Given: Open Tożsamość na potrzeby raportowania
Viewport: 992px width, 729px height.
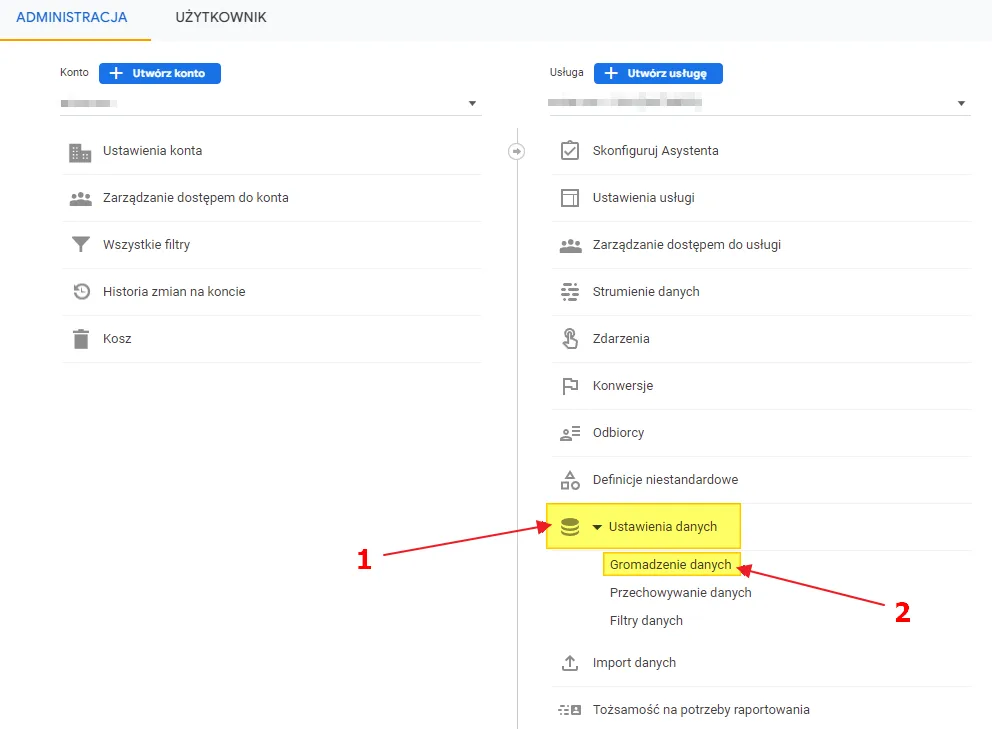Looking at the screenshot, I should coord(701,709).
